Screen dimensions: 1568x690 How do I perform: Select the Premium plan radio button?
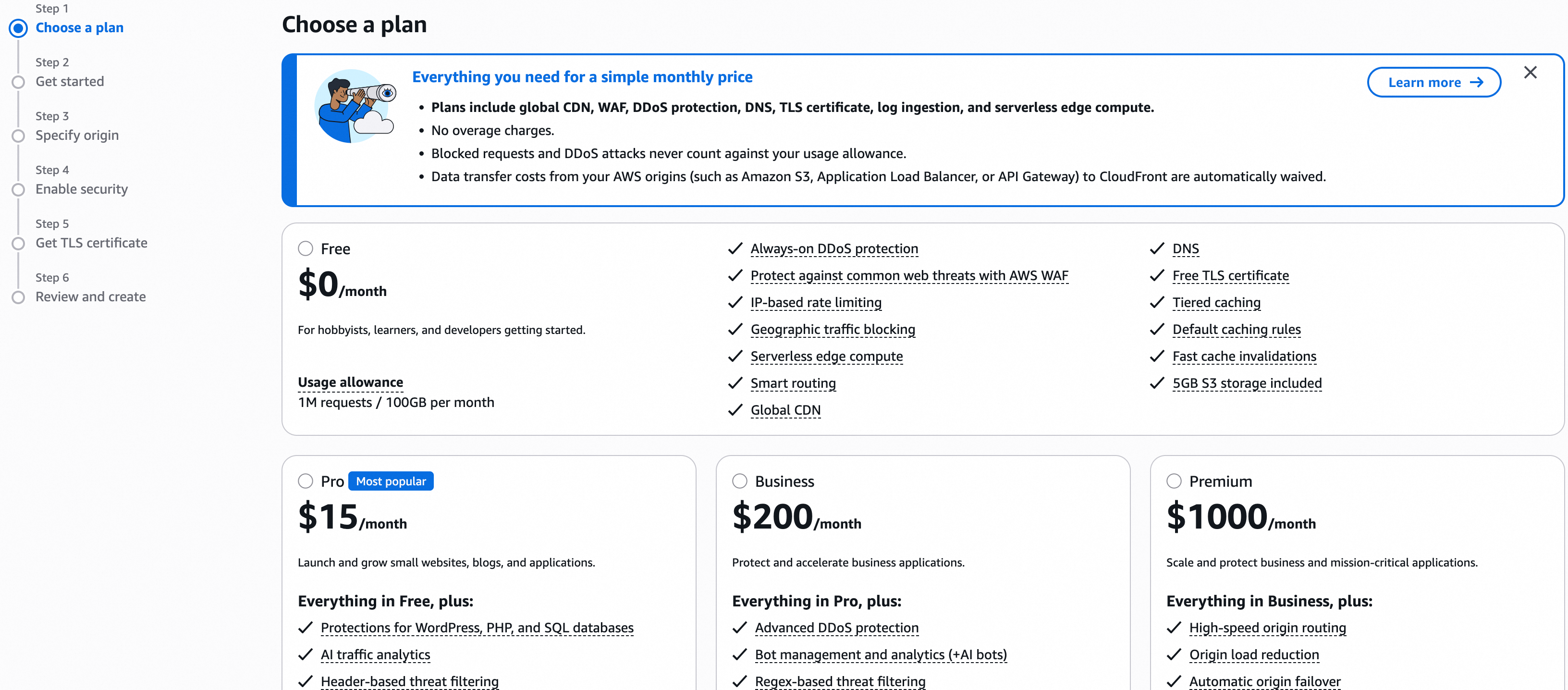pyautogui.click(x=1174, y=481)
